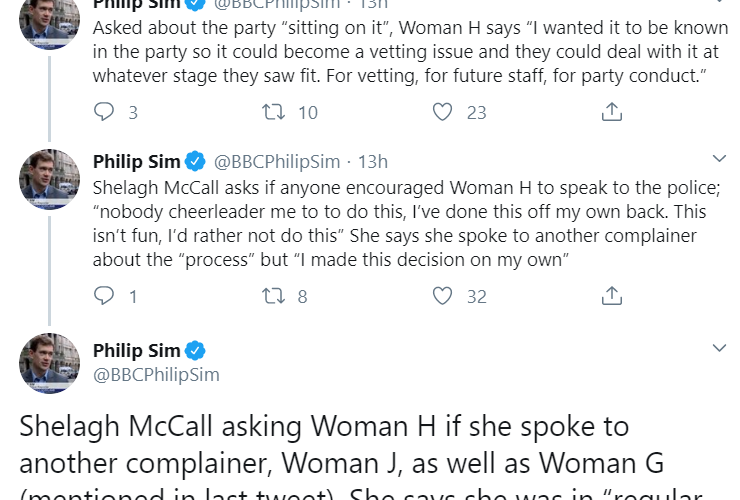The width and height of the screenshot is (740, 500).
Task: Open Philip Sim avatar on first tweet
Action: pos(50,15)
